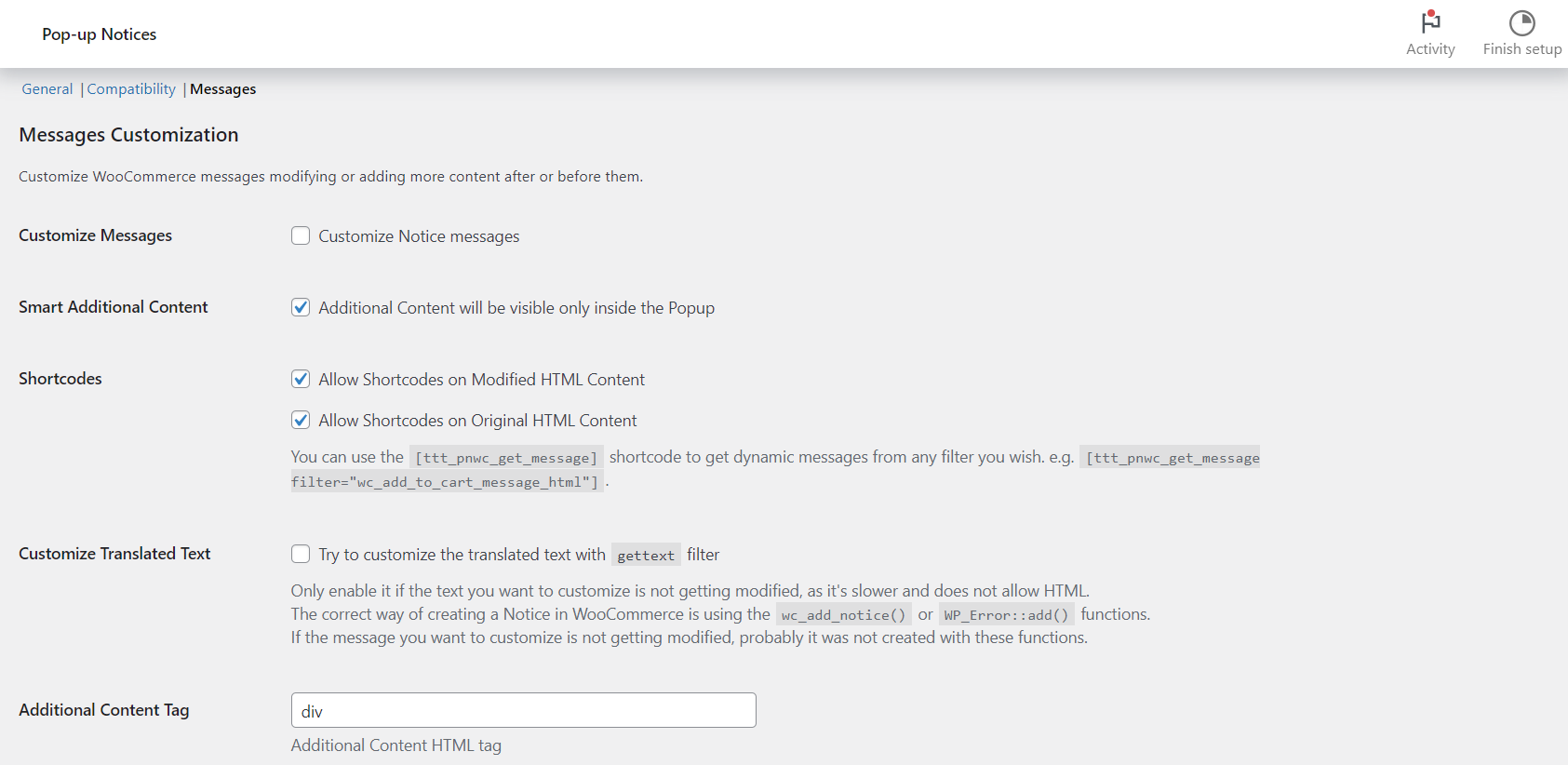Screen dimensions: 1568x765
Task: Click the Finish setup icon
Action: pos(1521,23)
